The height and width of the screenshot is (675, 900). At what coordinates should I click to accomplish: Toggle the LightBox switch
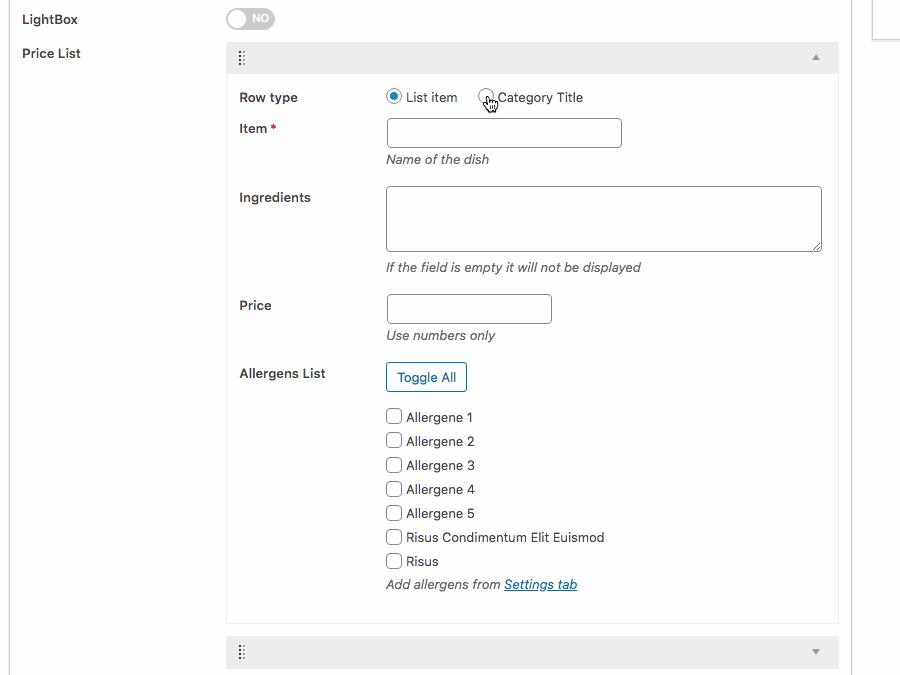tap(250, 19)
